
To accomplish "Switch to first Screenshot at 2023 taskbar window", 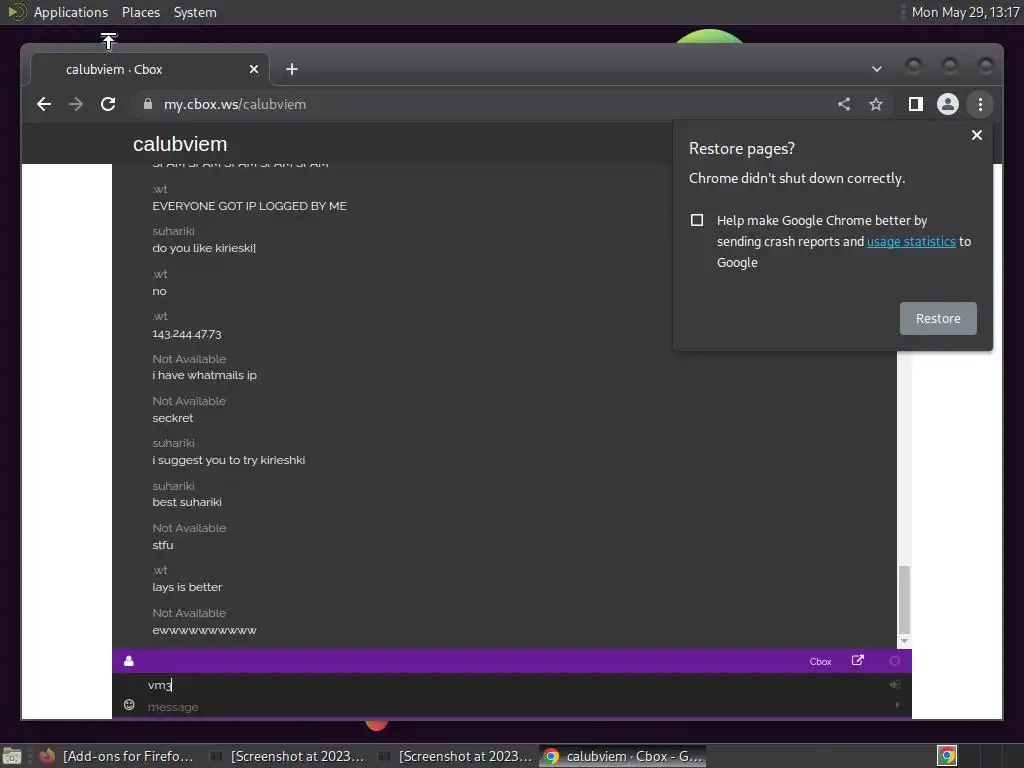I will [287, 756].
